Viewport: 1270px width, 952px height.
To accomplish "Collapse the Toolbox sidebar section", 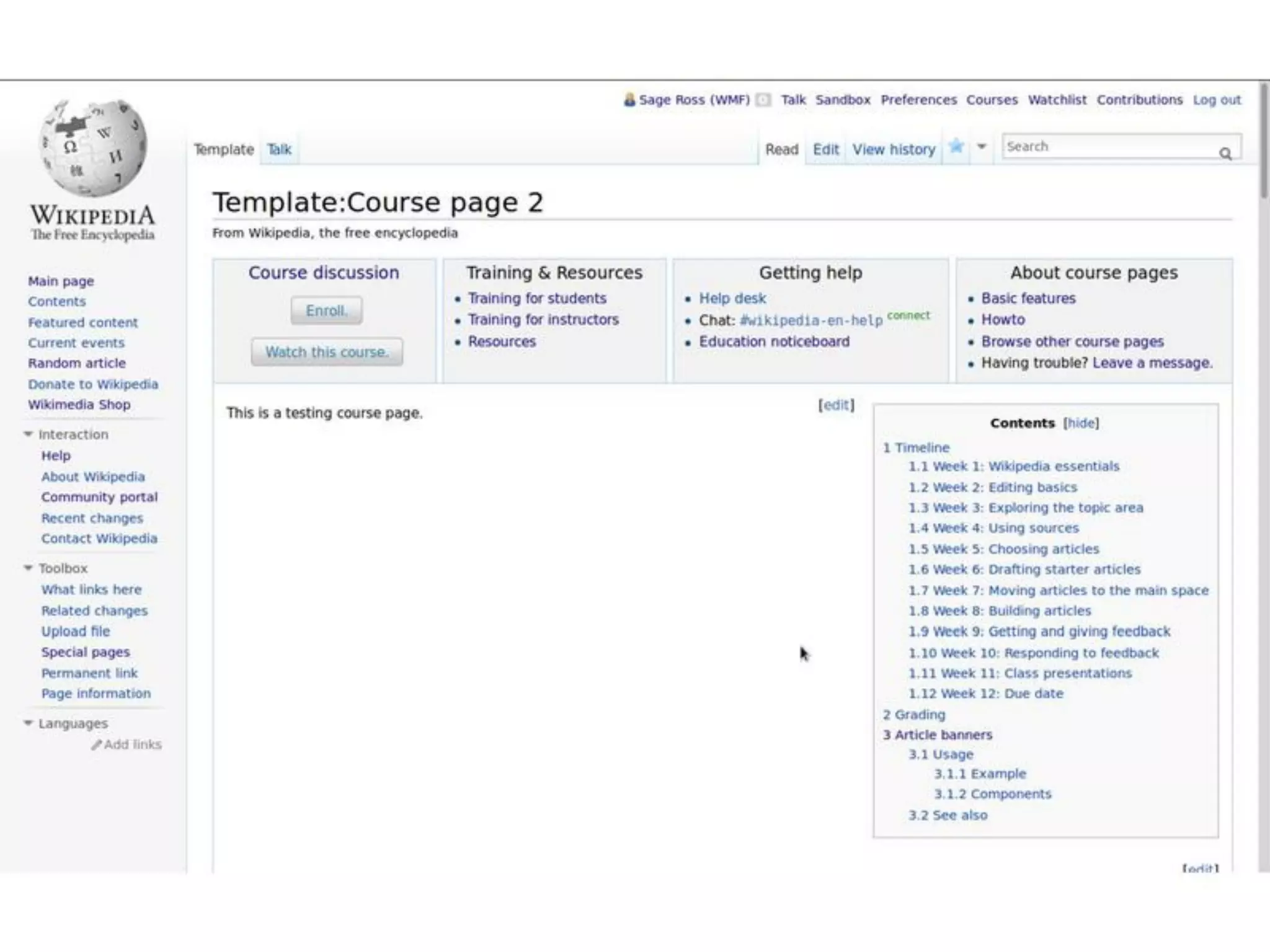I will (x=28, y=568).
